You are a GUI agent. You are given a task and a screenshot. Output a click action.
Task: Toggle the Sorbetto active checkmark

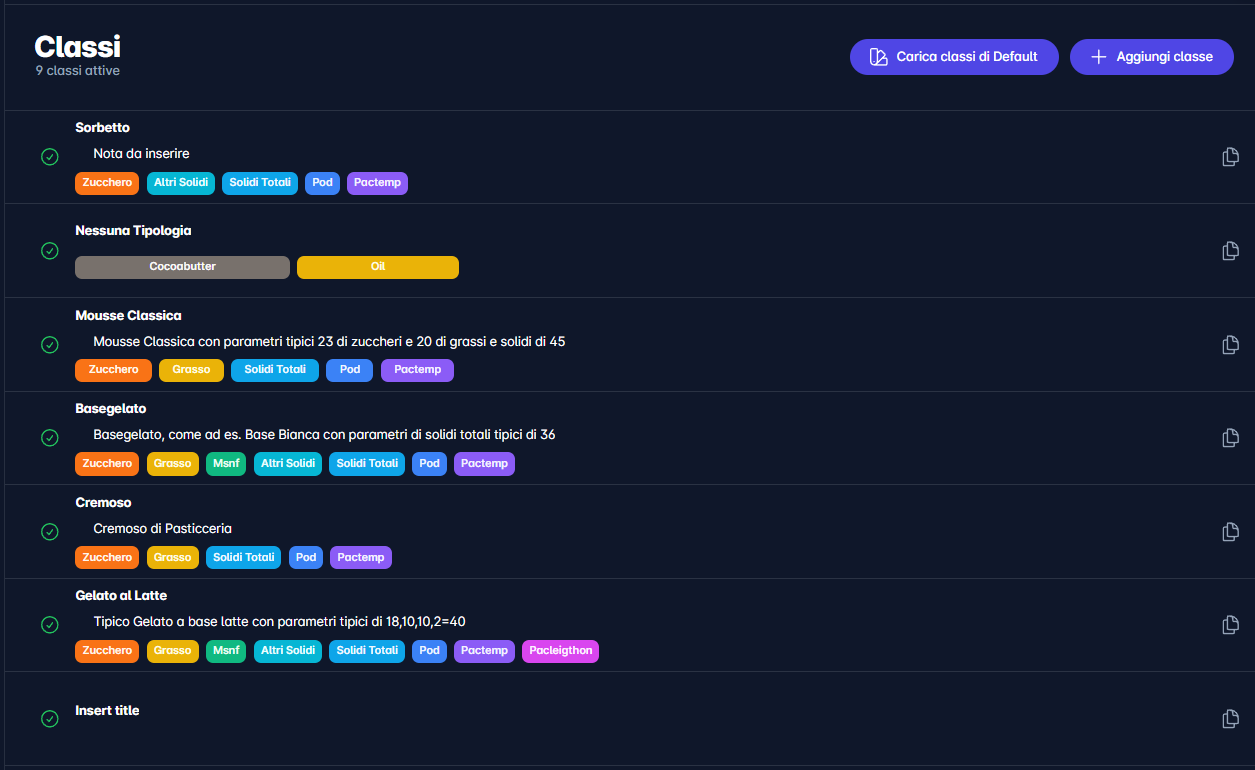point(49,157)
